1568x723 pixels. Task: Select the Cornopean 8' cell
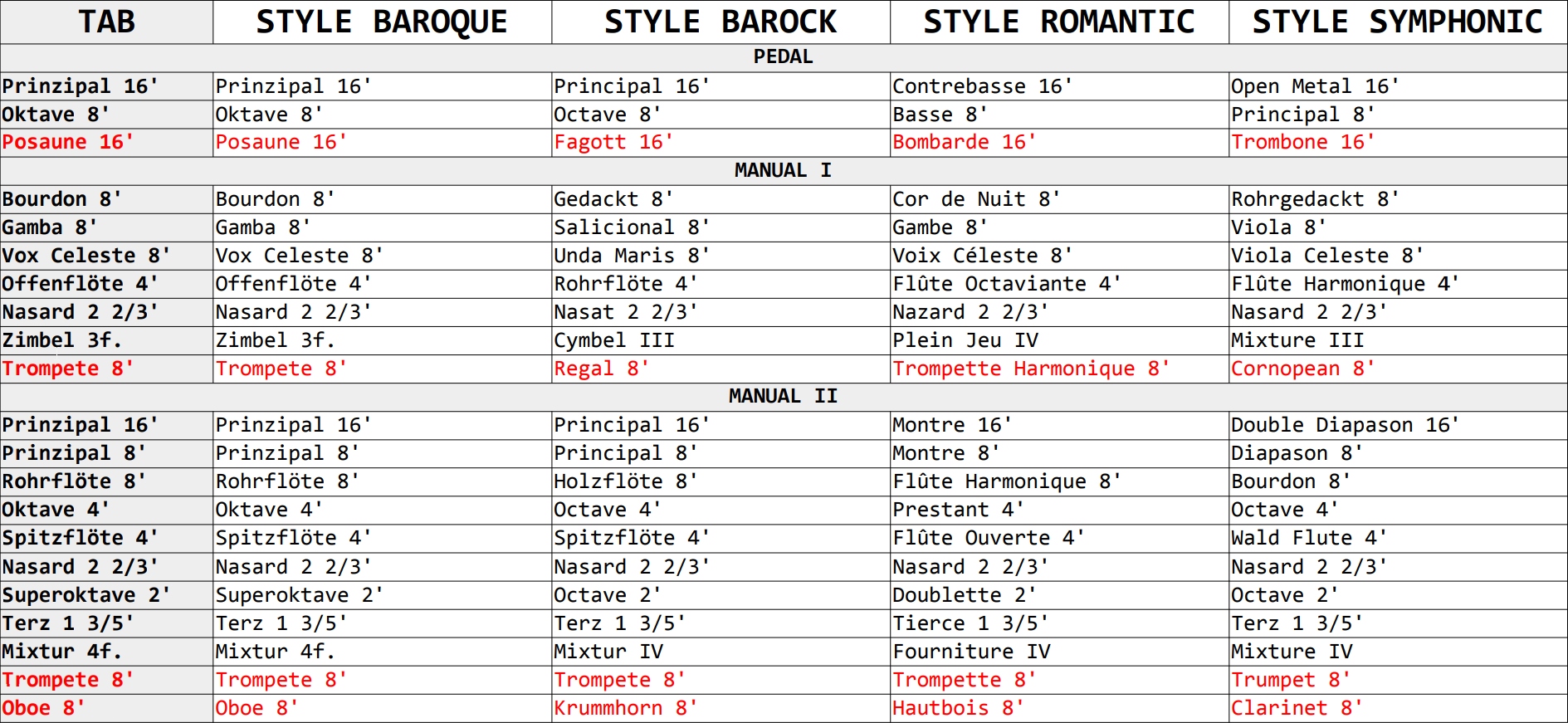click(1302, 369)
